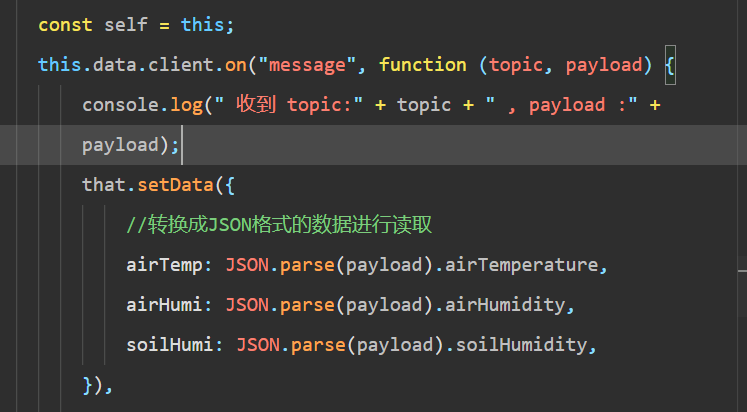Viewport: 747px width, 412px height.
Task: Click the 'log' method name
Action: coord(187,105)
